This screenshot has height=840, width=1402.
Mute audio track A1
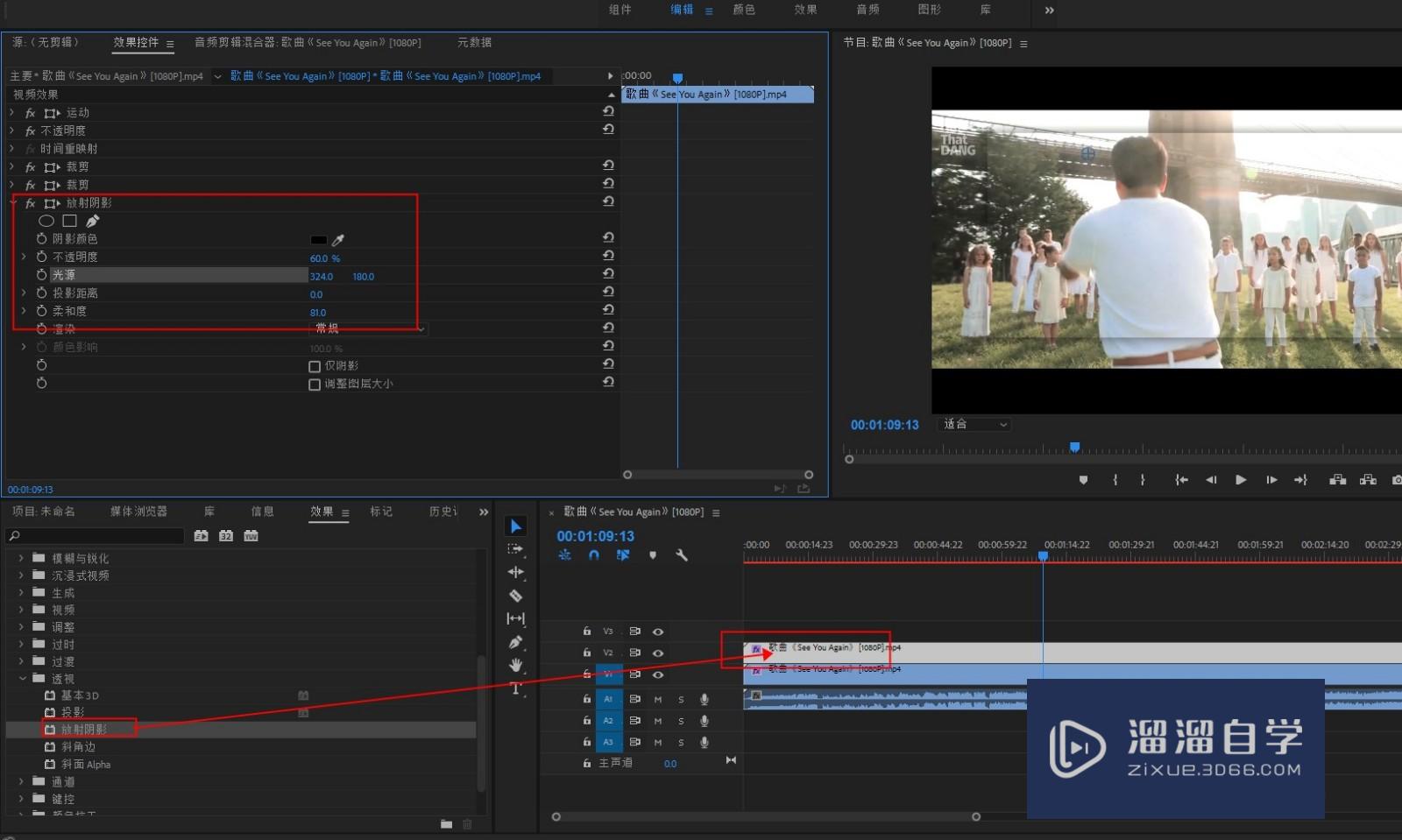(x=658, y=699)
